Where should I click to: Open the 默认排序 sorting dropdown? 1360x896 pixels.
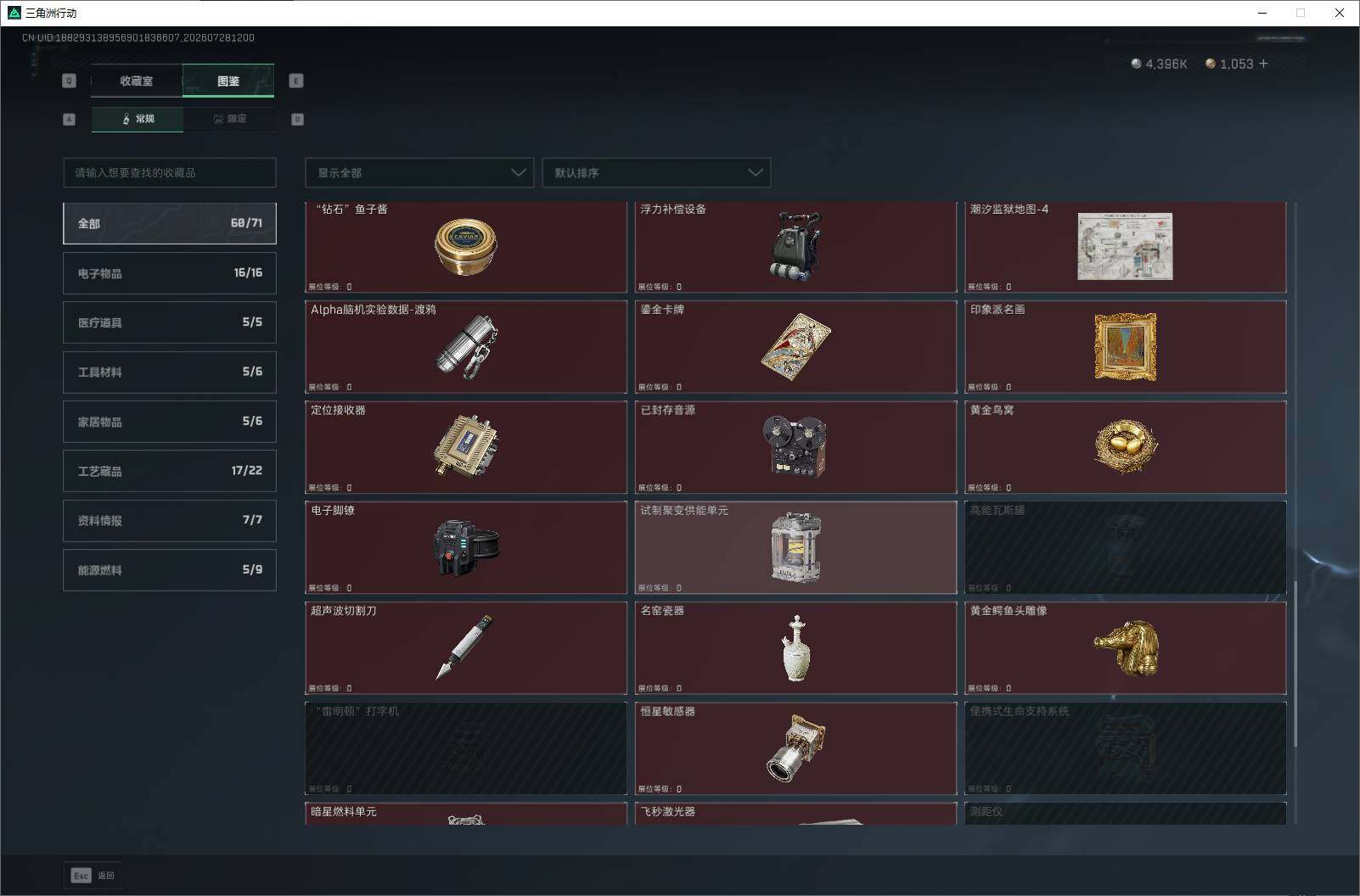[x=656, y=172]
